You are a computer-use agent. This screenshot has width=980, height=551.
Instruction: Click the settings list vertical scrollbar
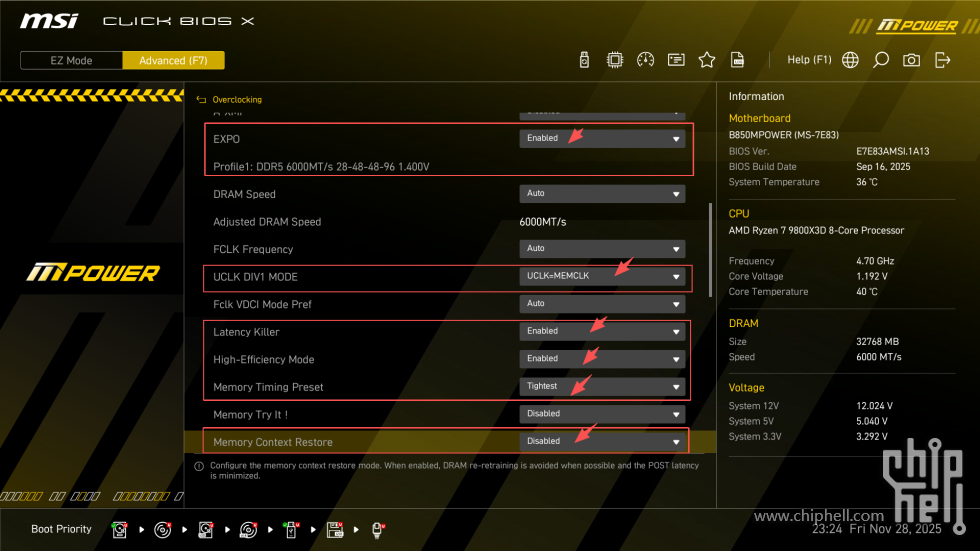(x=711, y=250)
